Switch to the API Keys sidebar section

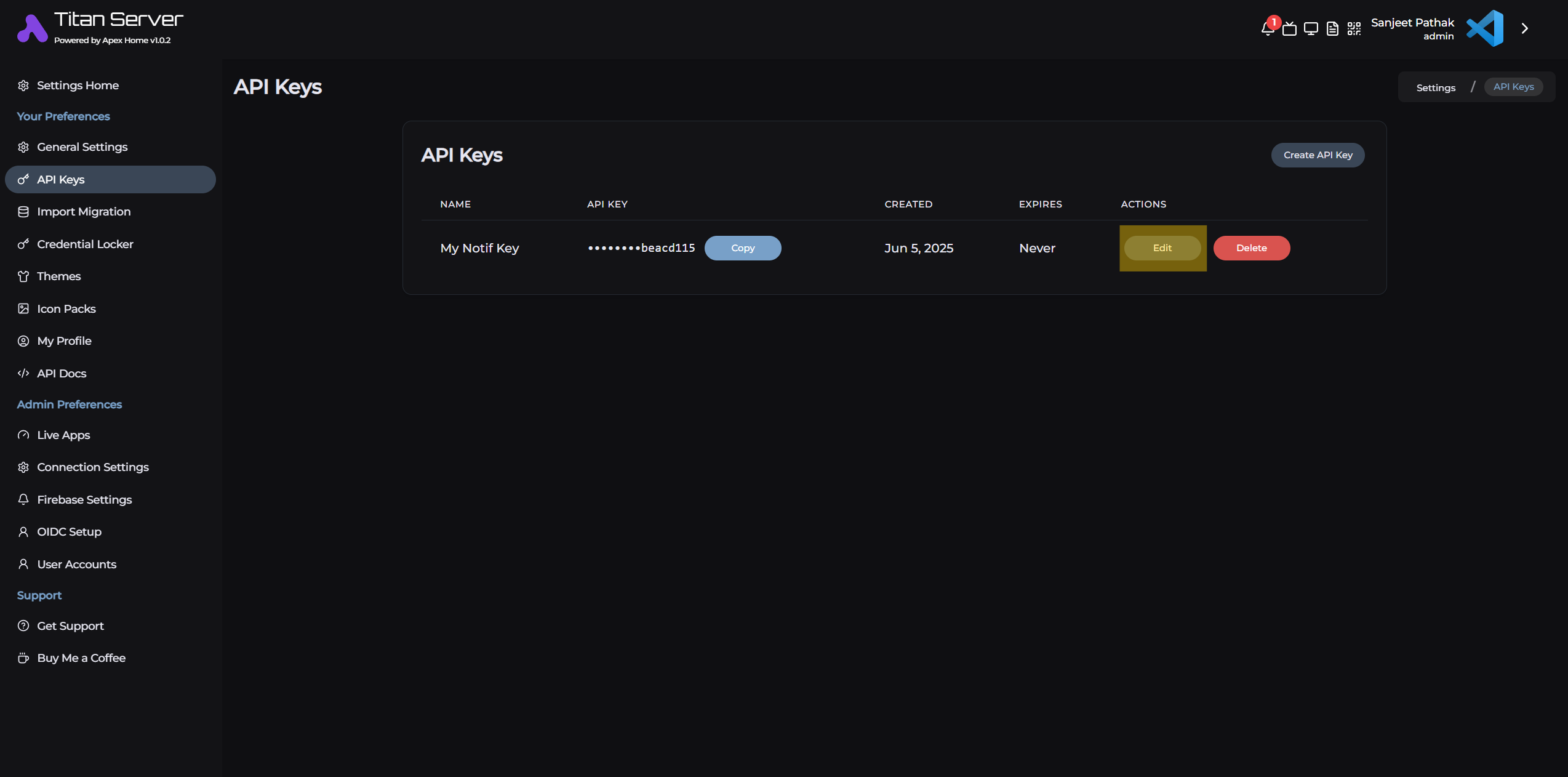coord(60,179)
